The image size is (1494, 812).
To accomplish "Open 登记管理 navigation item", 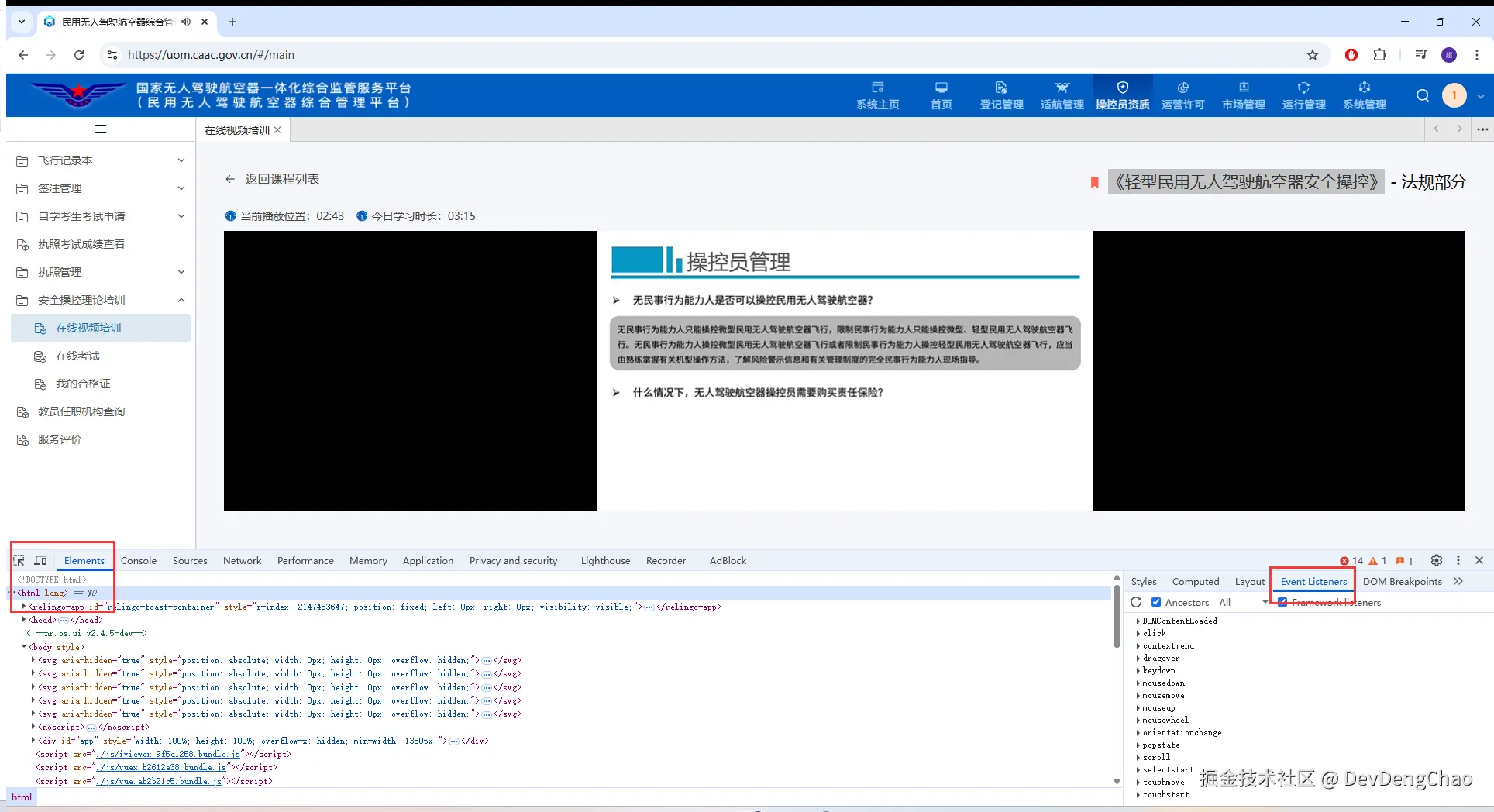I will (x=1001, y=95).
